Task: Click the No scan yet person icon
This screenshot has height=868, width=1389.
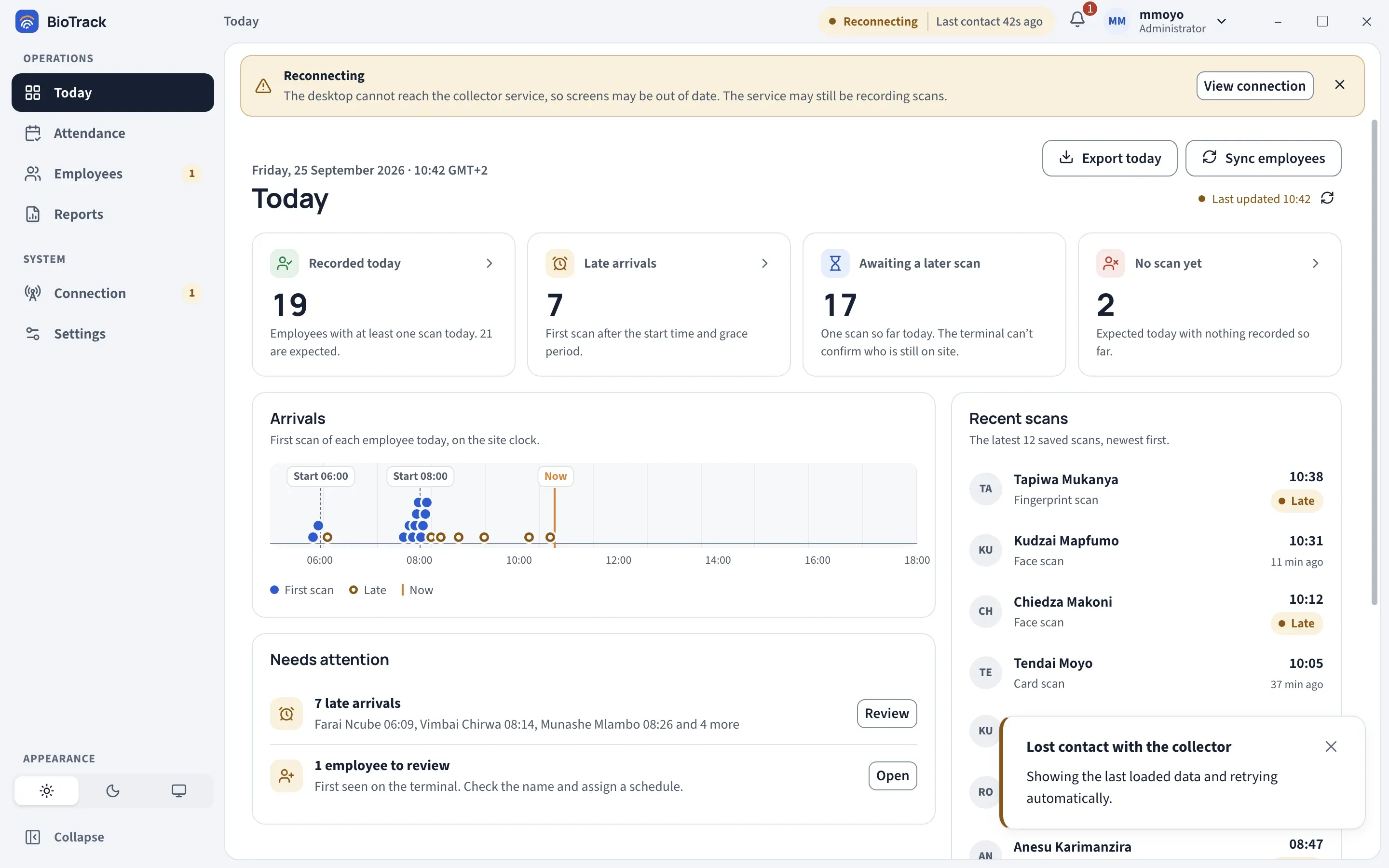Action: 1111,263
